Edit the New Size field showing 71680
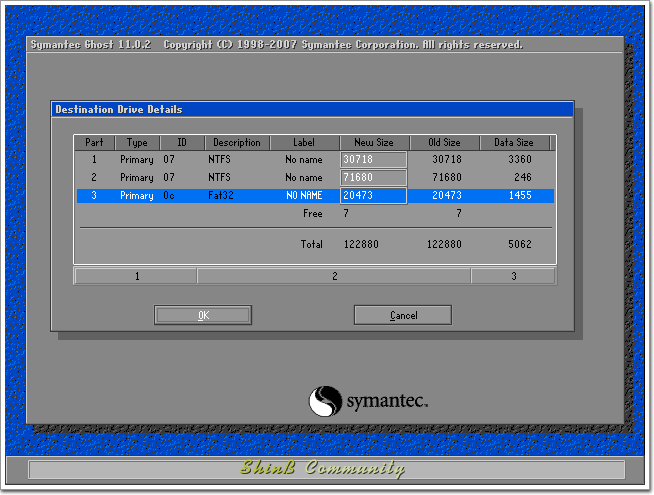 (x=374, y=177)
